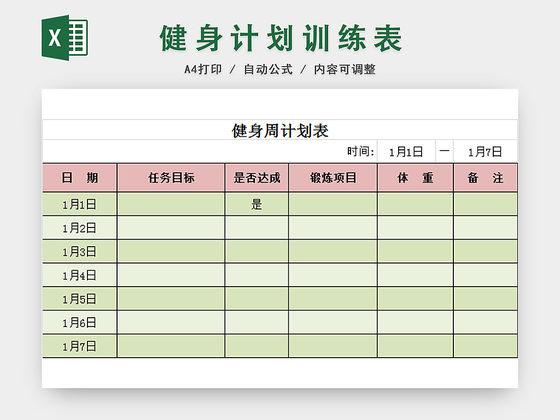Screen dimensions: 560x420
Task: Select the 备注 cell for 1月5日 row
Action: coord(485,299)
